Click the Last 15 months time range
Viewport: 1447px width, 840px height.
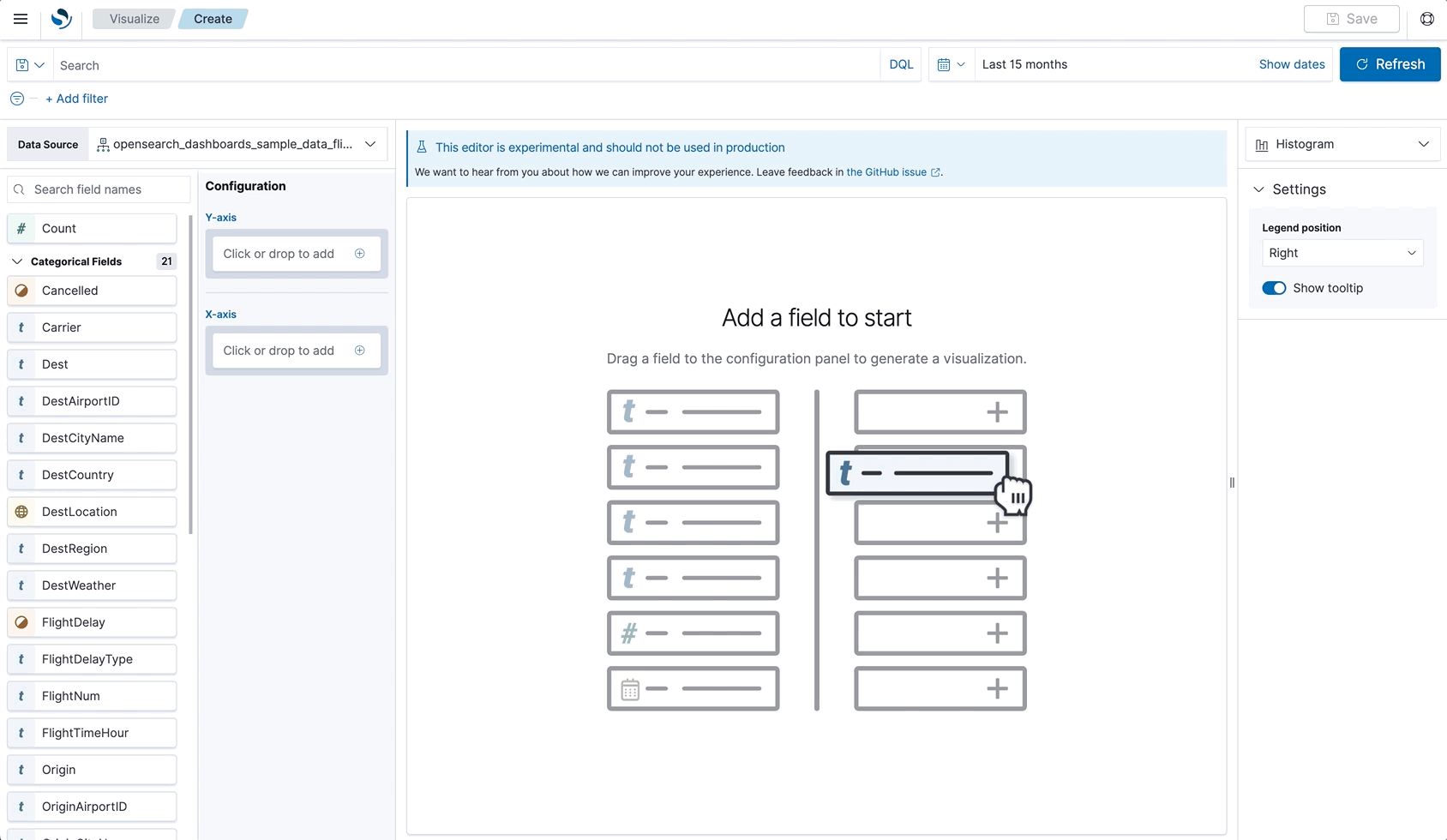[x=1024, y=64]
